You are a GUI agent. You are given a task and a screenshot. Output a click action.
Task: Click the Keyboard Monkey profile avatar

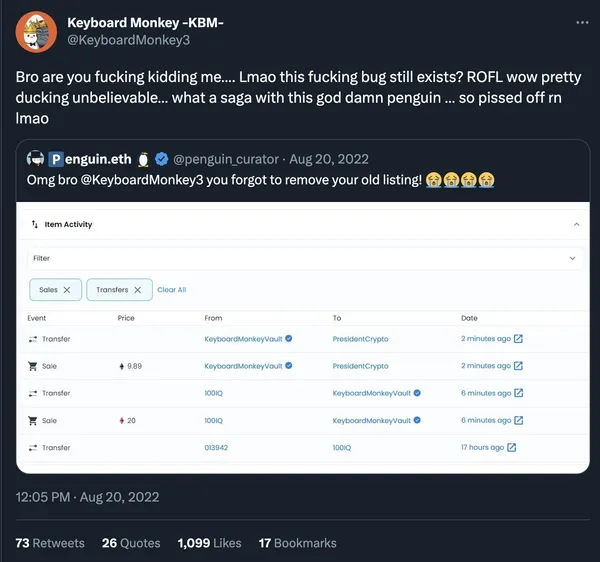36,32
